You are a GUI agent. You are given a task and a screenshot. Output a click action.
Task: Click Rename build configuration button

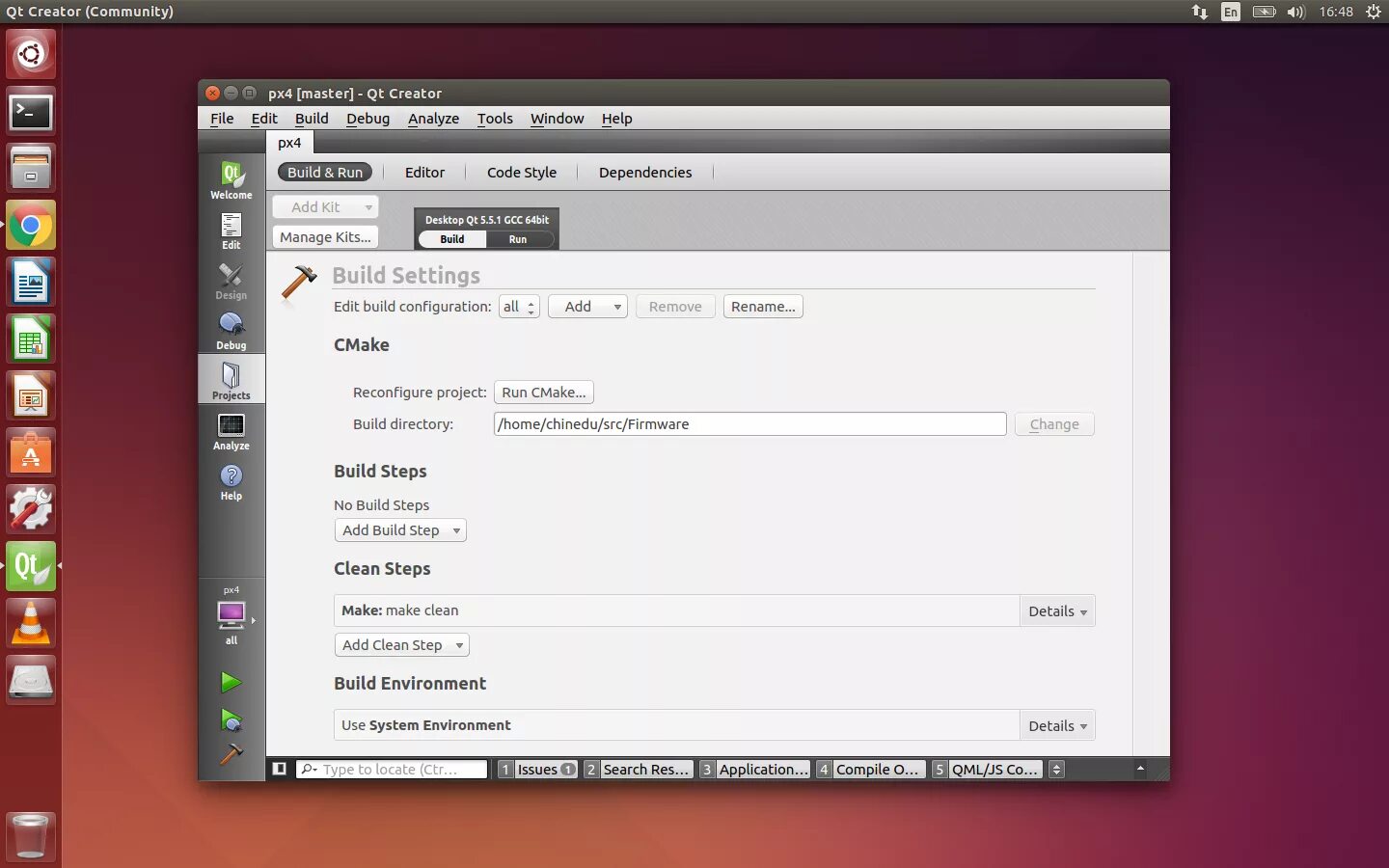763,307
